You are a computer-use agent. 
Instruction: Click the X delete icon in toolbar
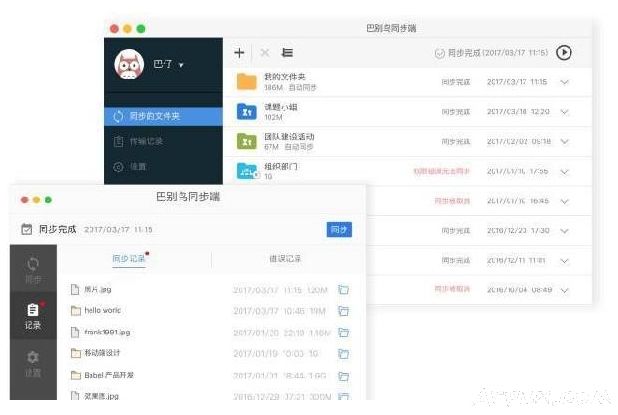[265, 53]
